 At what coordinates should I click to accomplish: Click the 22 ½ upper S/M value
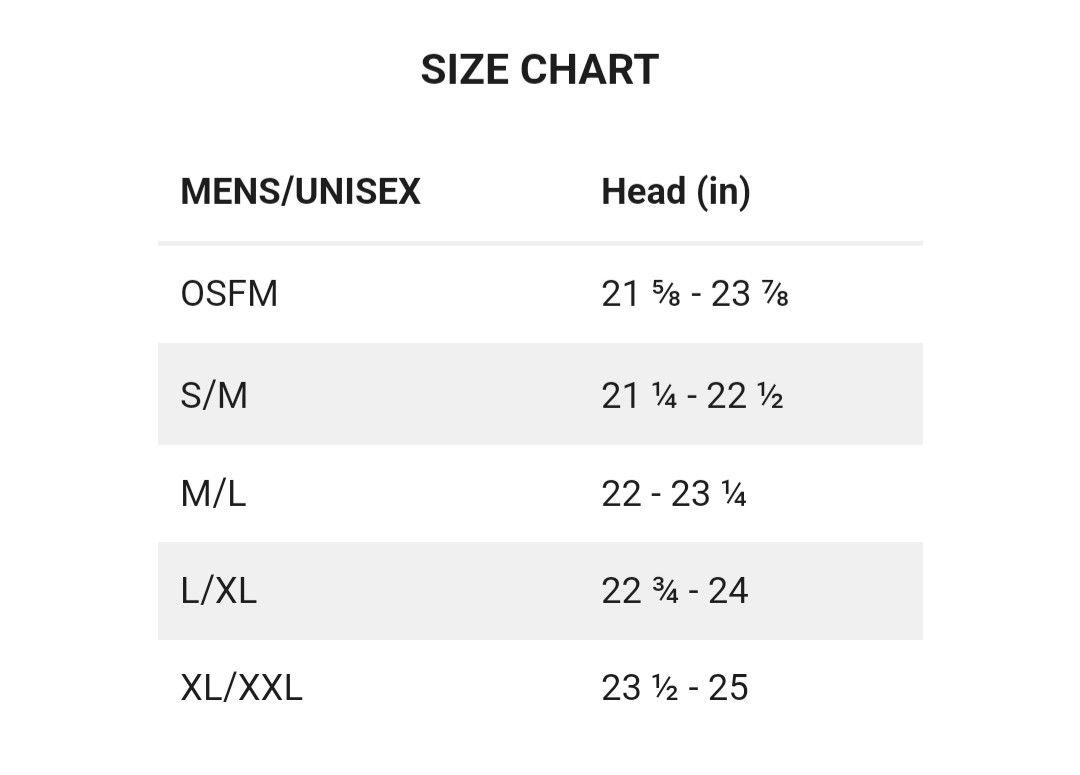(x=745, y=396)
